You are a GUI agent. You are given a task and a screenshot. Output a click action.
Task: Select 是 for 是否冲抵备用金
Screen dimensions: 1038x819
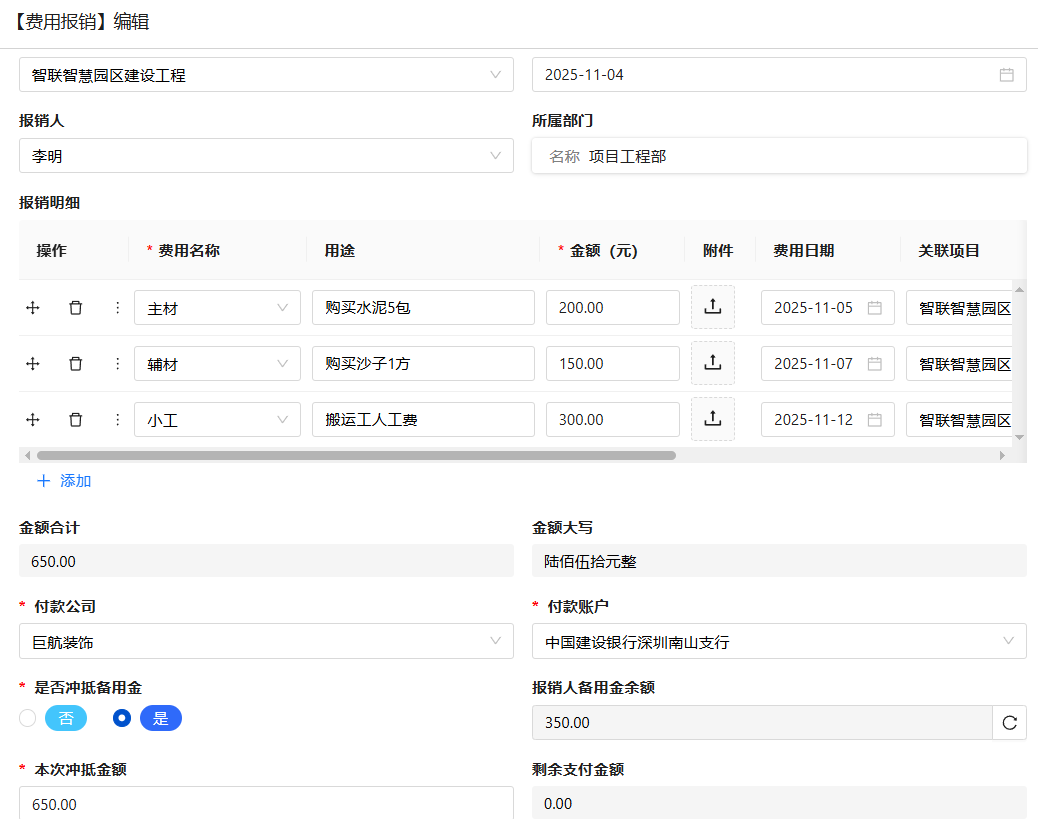pyautogui.click(x=122, y=718)
